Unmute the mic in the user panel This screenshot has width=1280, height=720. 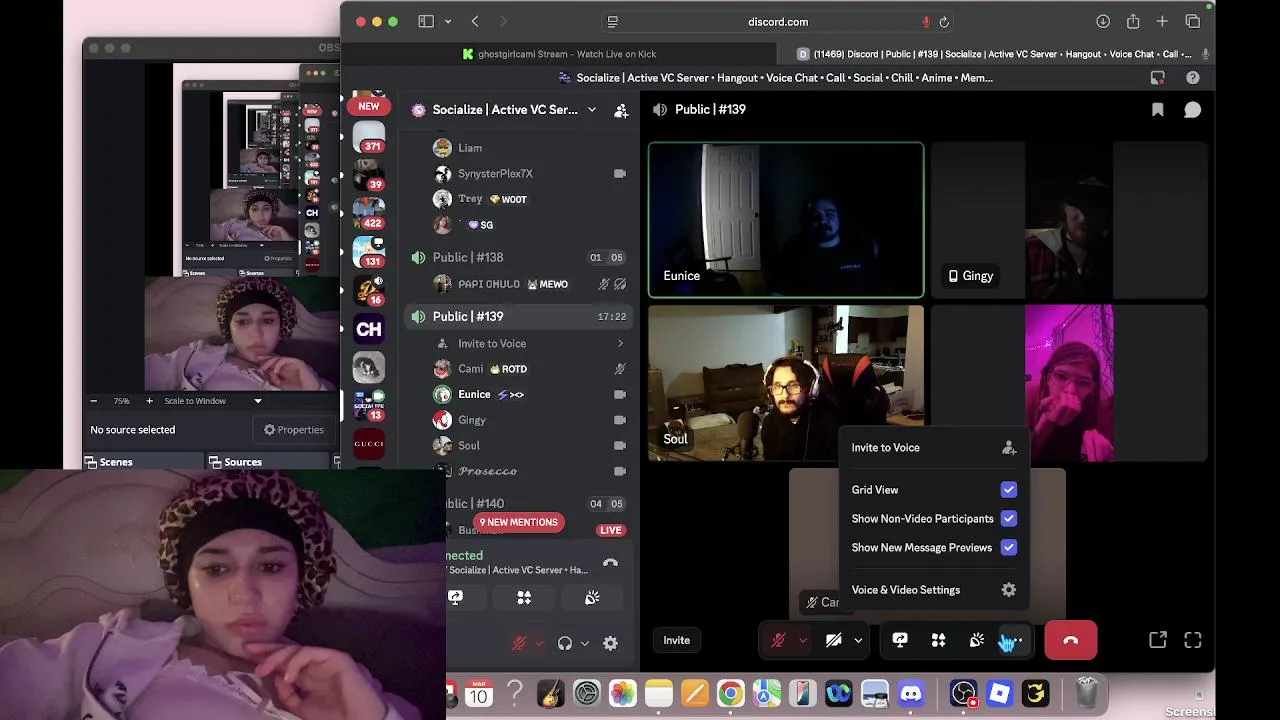pyautogui.click(x=518, y=644)
